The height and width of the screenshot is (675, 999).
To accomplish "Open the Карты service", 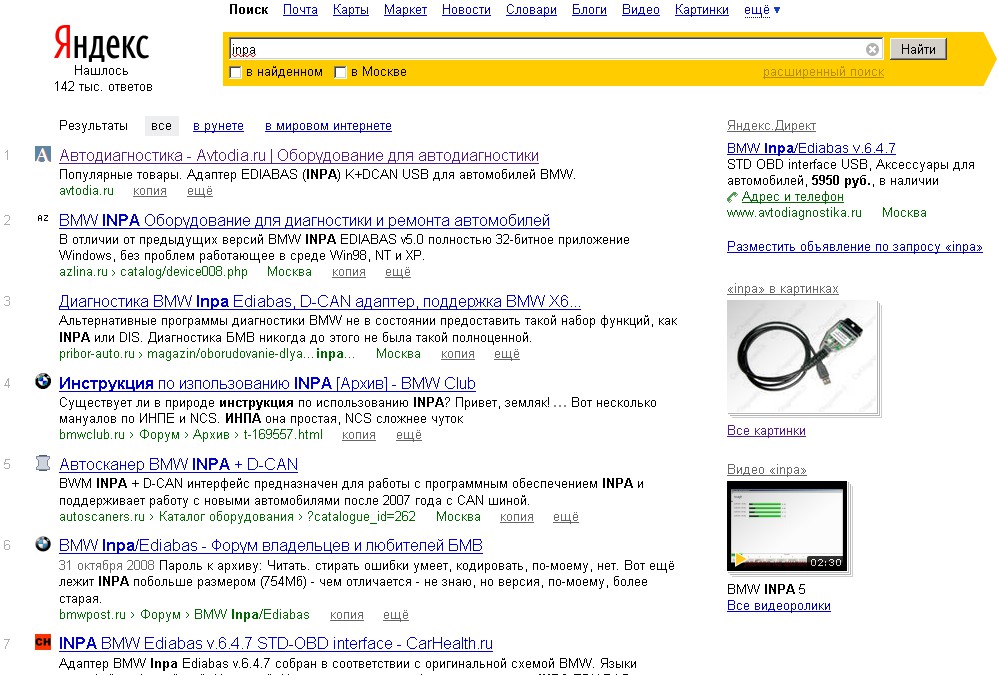I will click(x=350, y=10).
